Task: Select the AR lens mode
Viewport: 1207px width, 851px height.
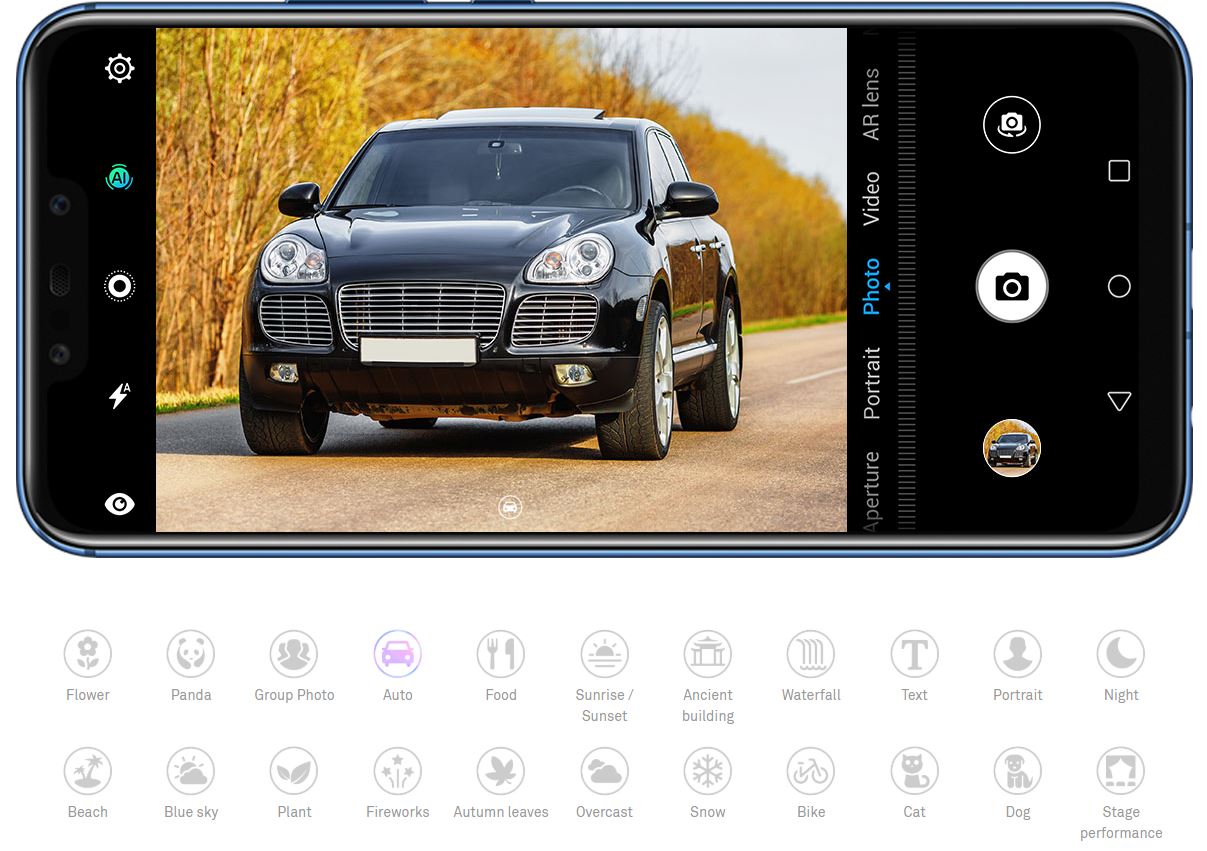Action: pyautogui.click(x=871, y=104)
